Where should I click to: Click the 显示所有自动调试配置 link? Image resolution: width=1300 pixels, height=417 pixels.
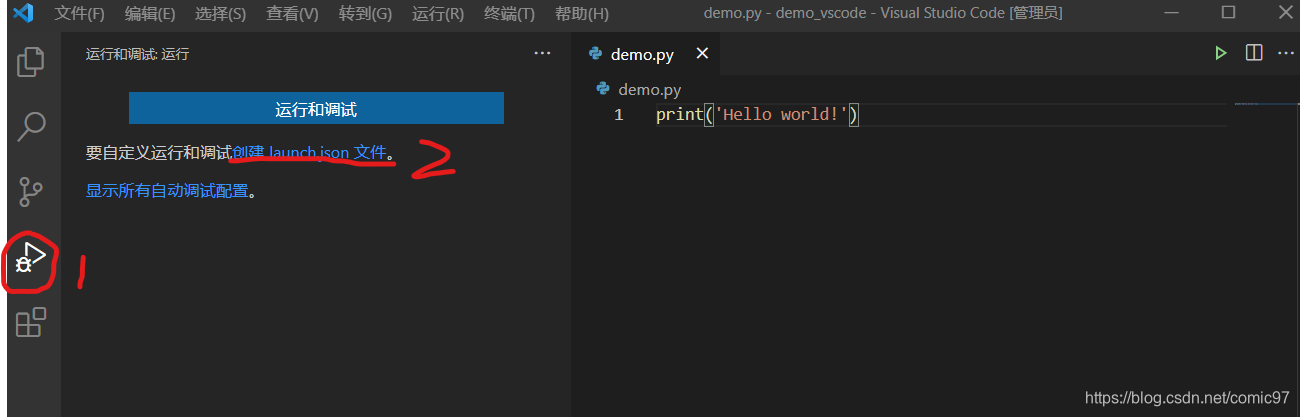(167, 190)
